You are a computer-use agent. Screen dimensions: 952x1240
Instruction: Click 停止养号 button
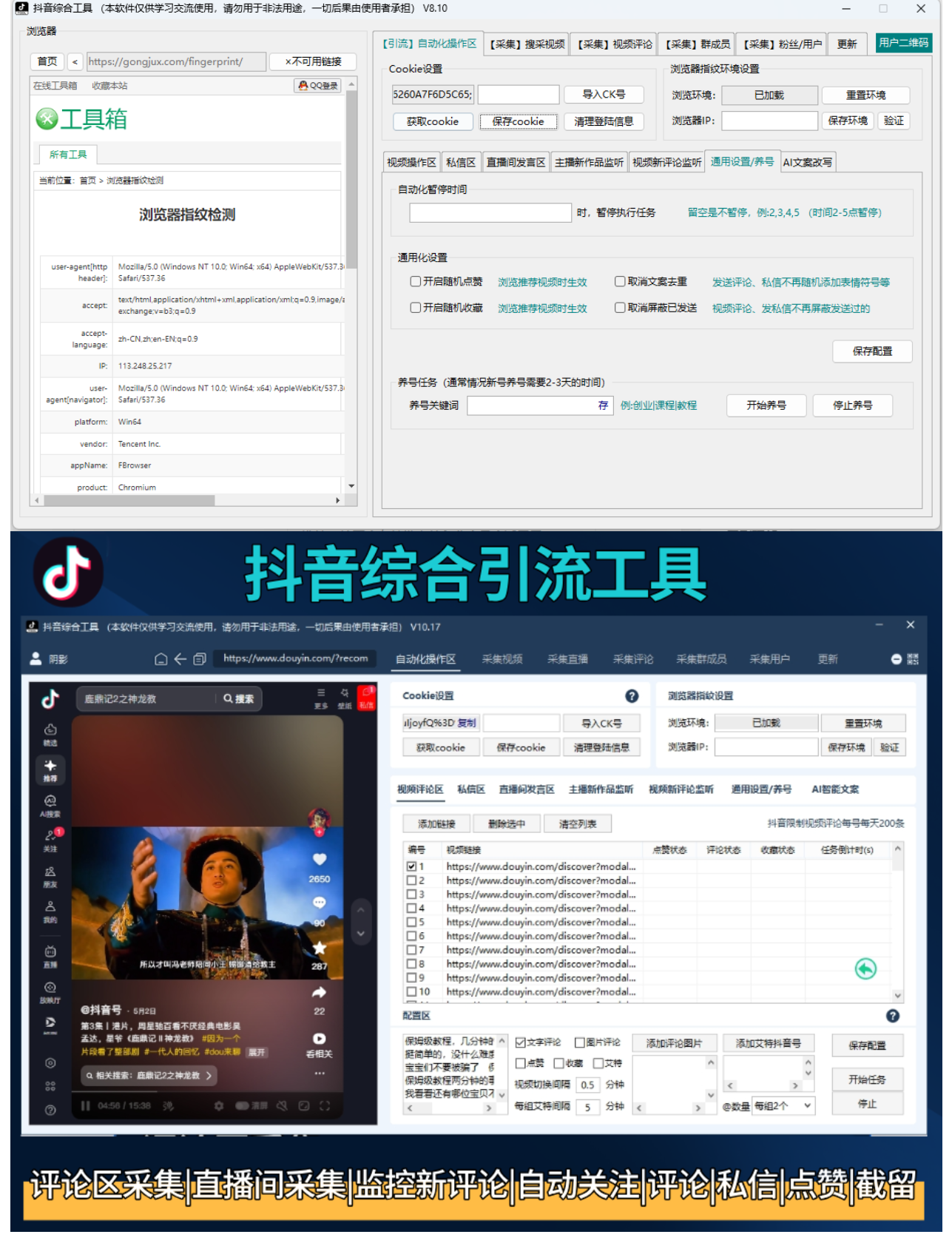click(x=853, y=405)
